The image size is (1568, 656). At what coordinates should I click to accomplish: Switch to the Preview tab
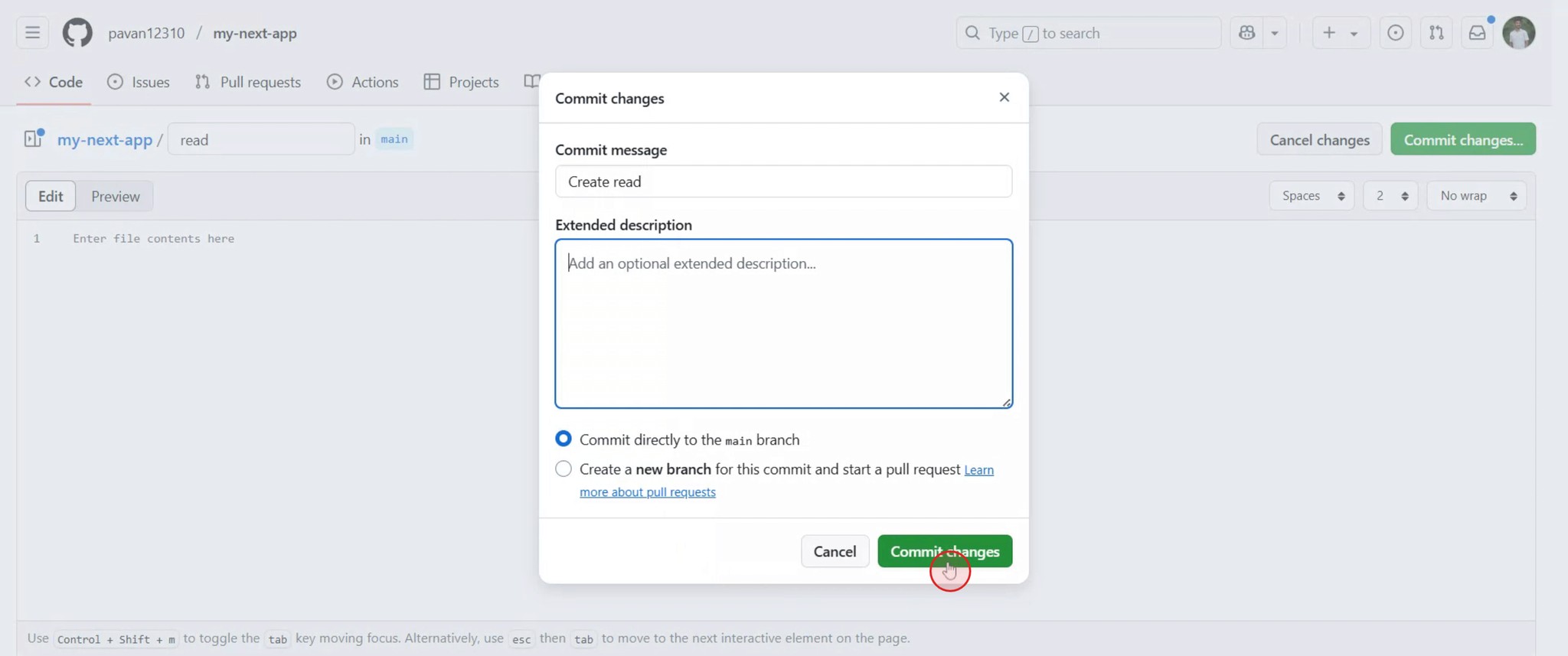click(x=115, y=196)
